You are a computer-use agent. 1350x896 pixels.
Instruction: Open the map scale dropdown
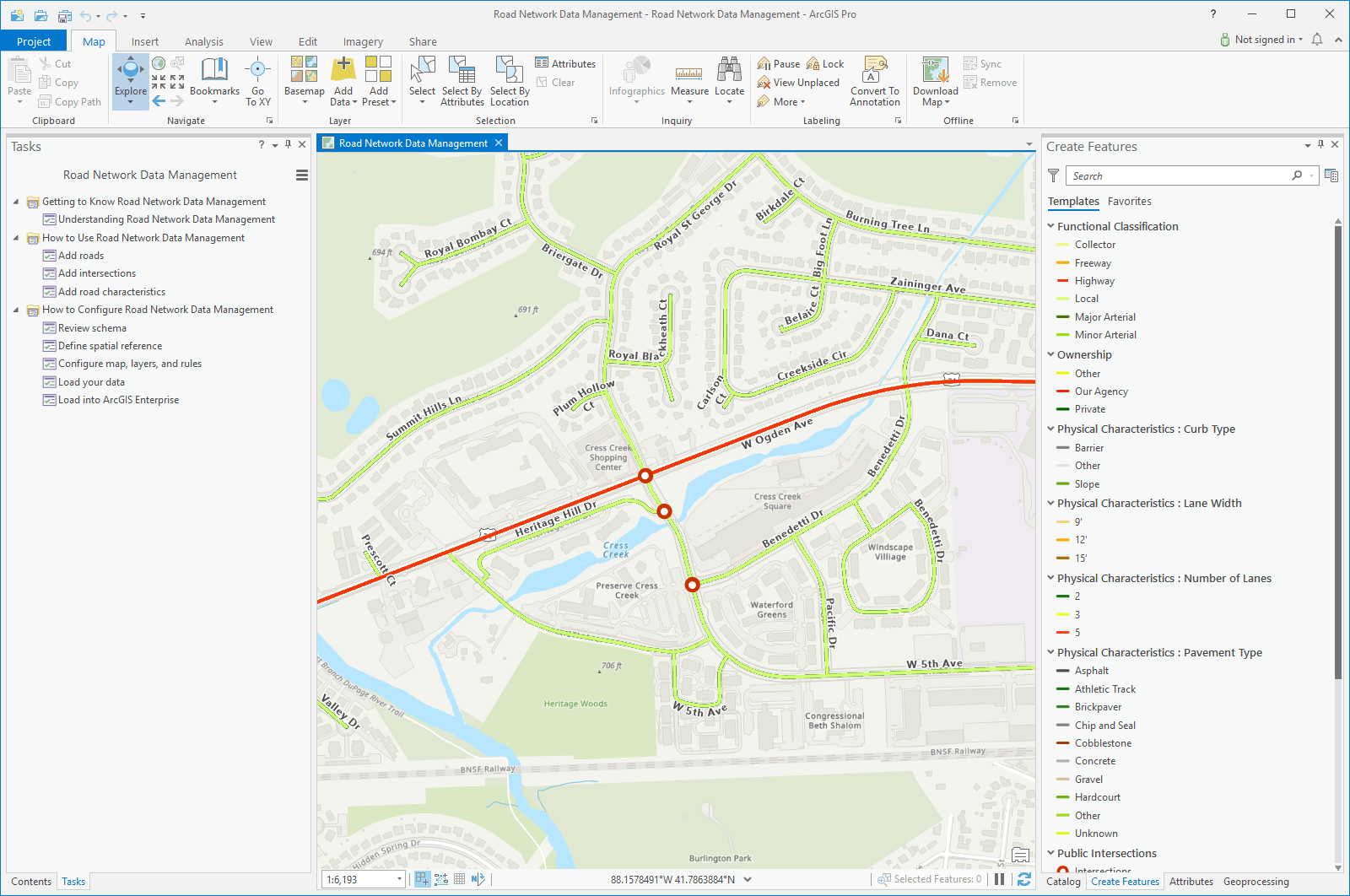click(x=399, y=878)
